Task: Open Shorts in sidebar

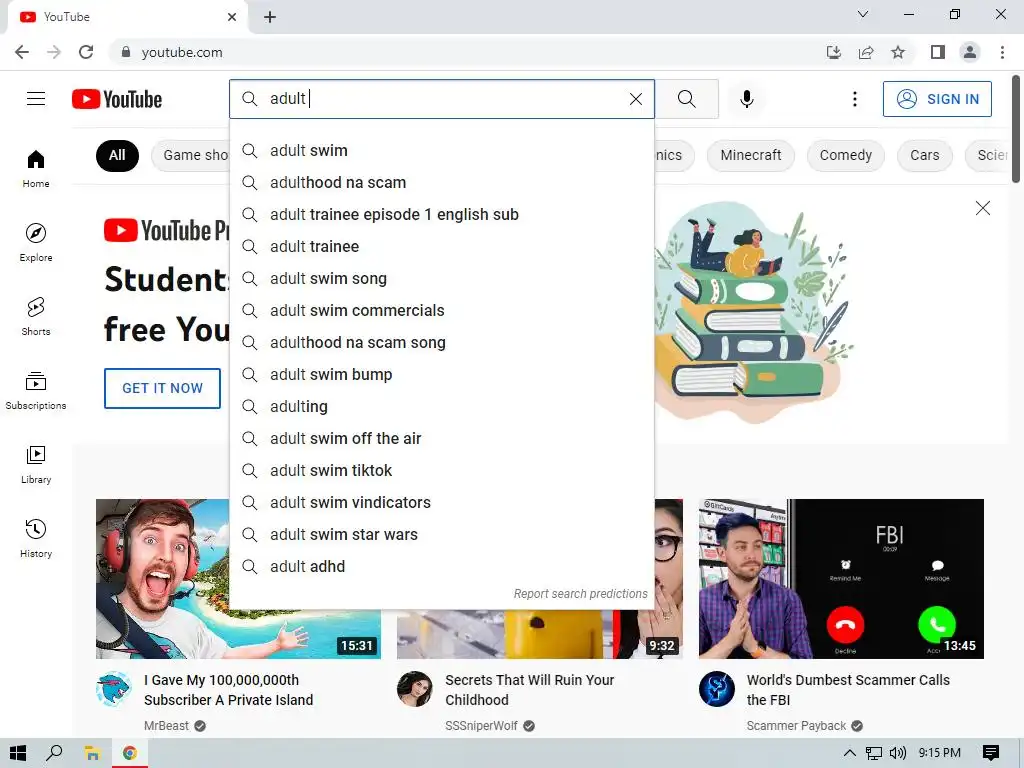Action: coord(36,316)
